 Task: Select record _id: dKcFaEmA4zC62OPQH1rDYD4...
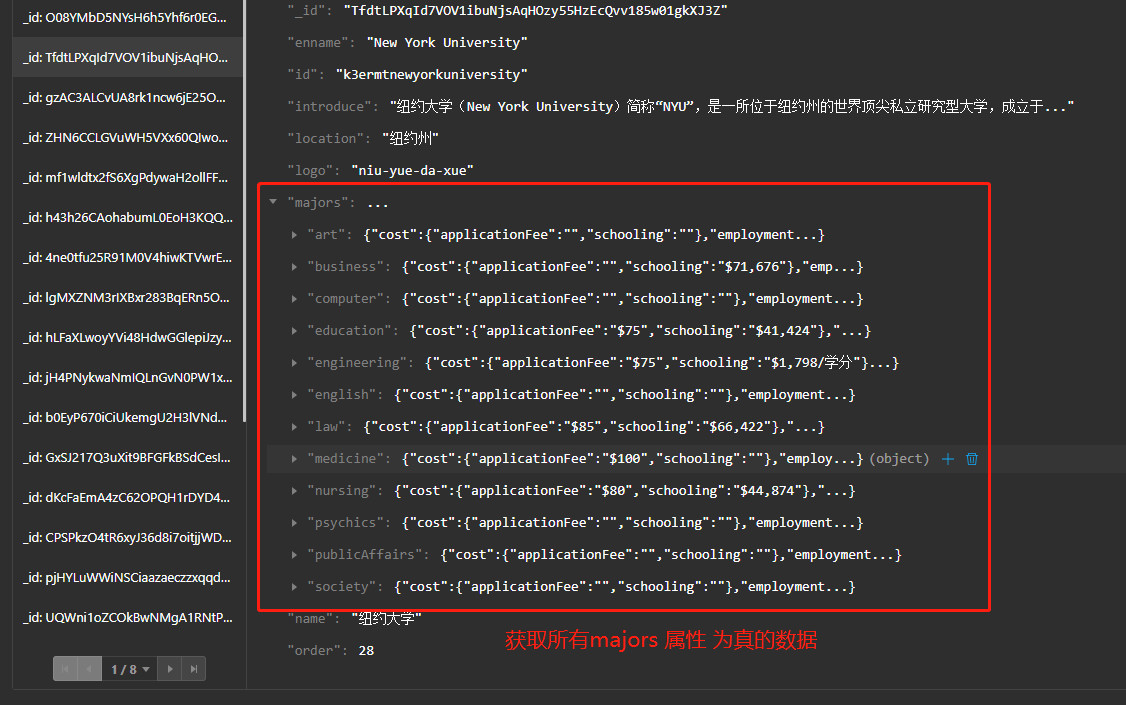click(x=128, y=498)
